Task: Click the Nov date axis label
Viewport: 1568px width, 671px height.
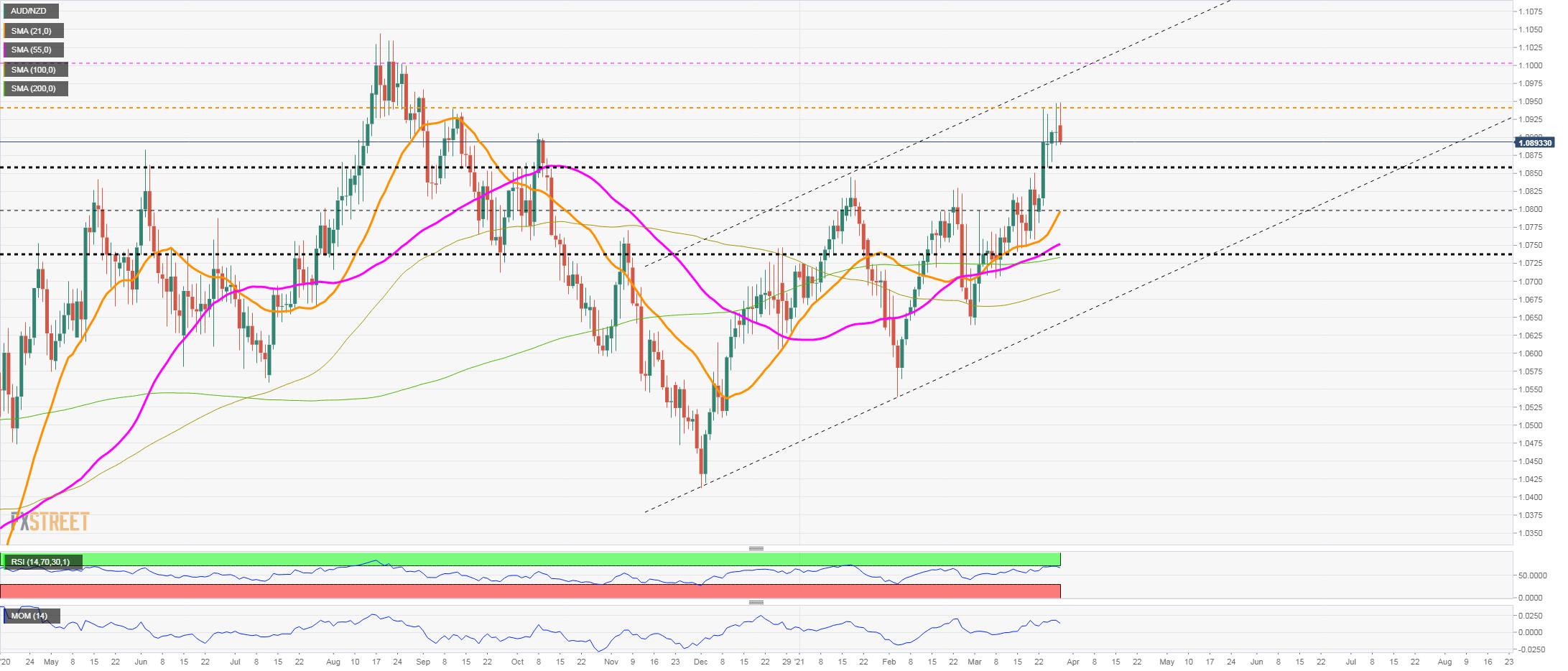Action: click(611, 662)
